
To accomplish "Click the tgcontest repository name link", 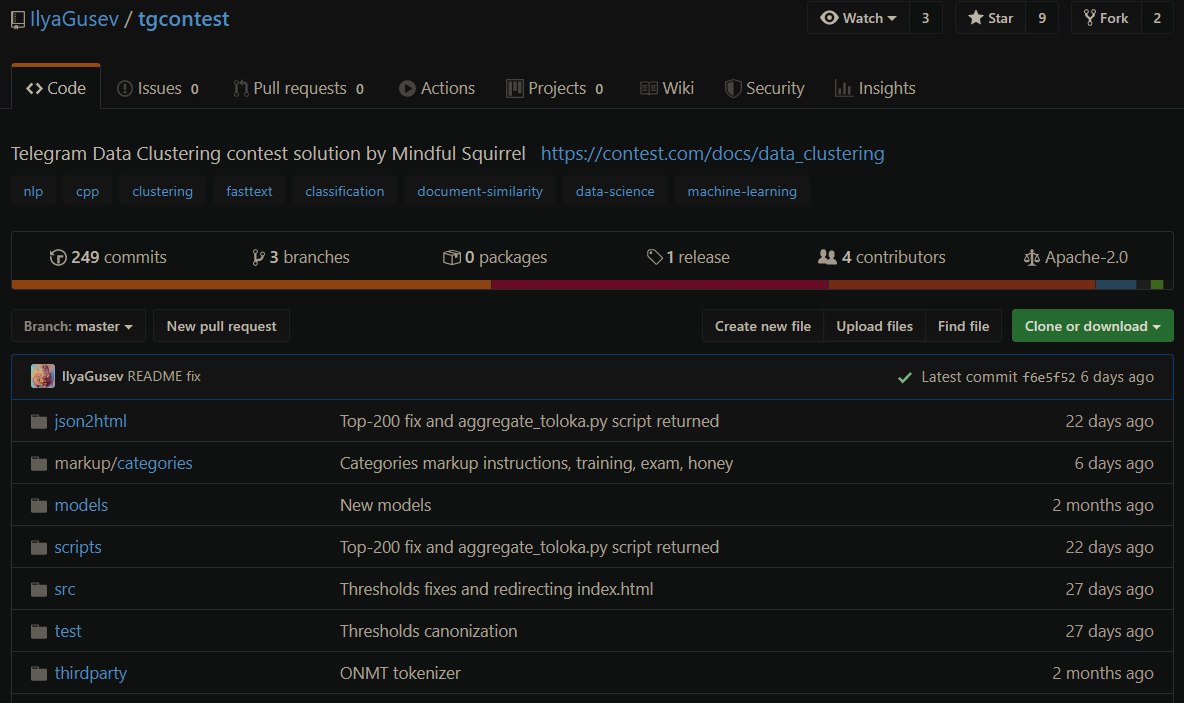I will pyautogui.click(x=183, y=19).
